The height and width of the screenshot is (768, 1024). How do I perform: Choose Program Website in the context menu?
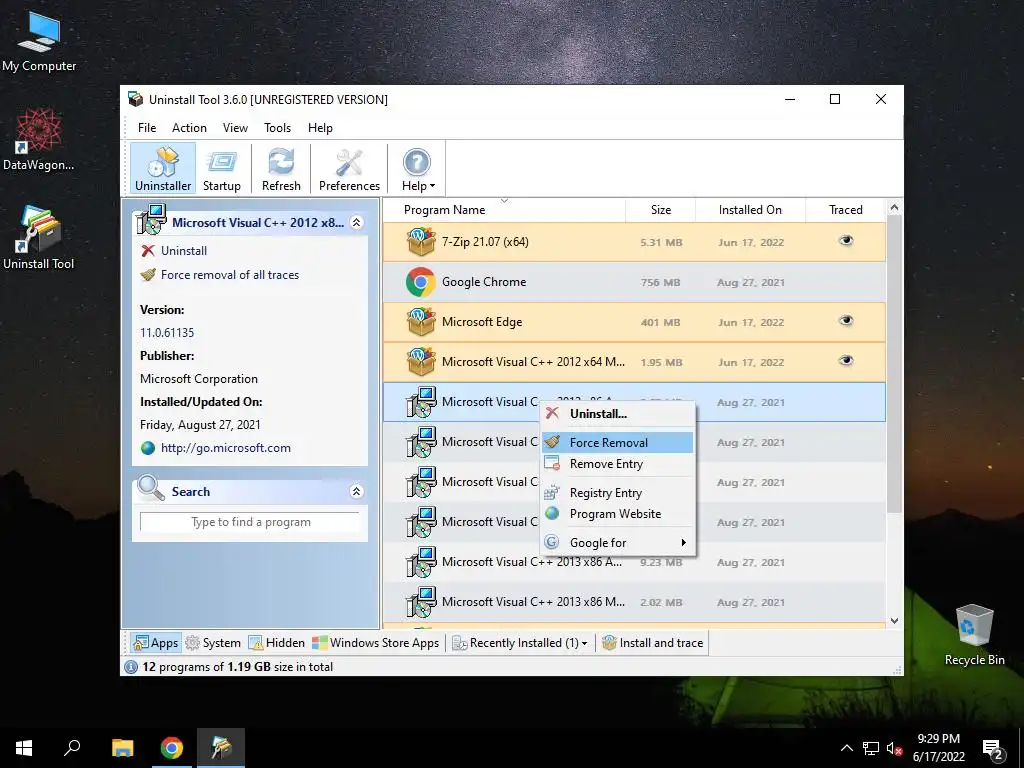click(618, 514)
